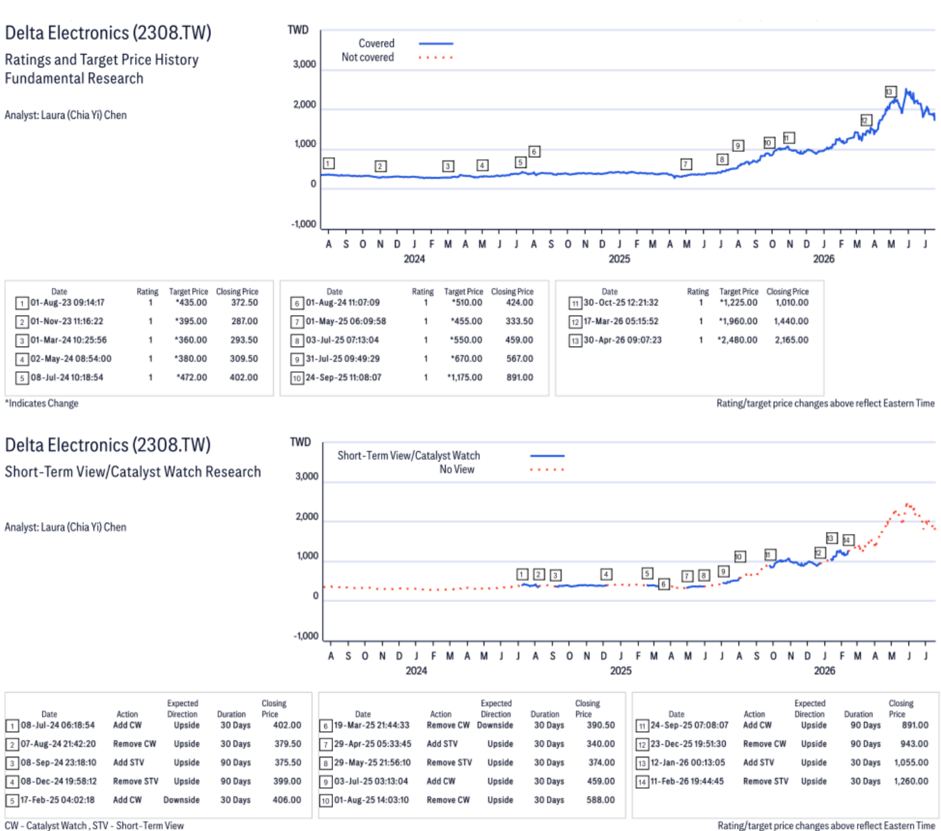Click the closing price '390.50'
941x831 pixels.
601,725
